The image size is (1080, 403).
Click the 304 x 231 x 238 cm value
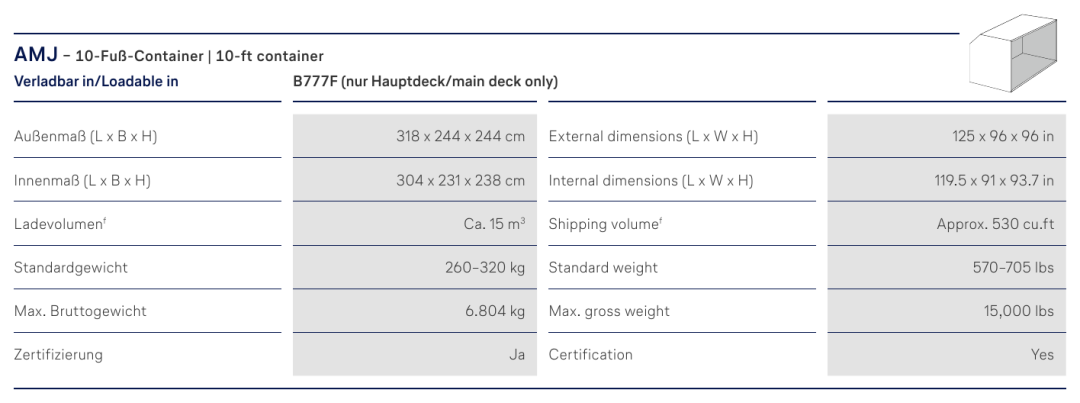click(x=460, y=180)
